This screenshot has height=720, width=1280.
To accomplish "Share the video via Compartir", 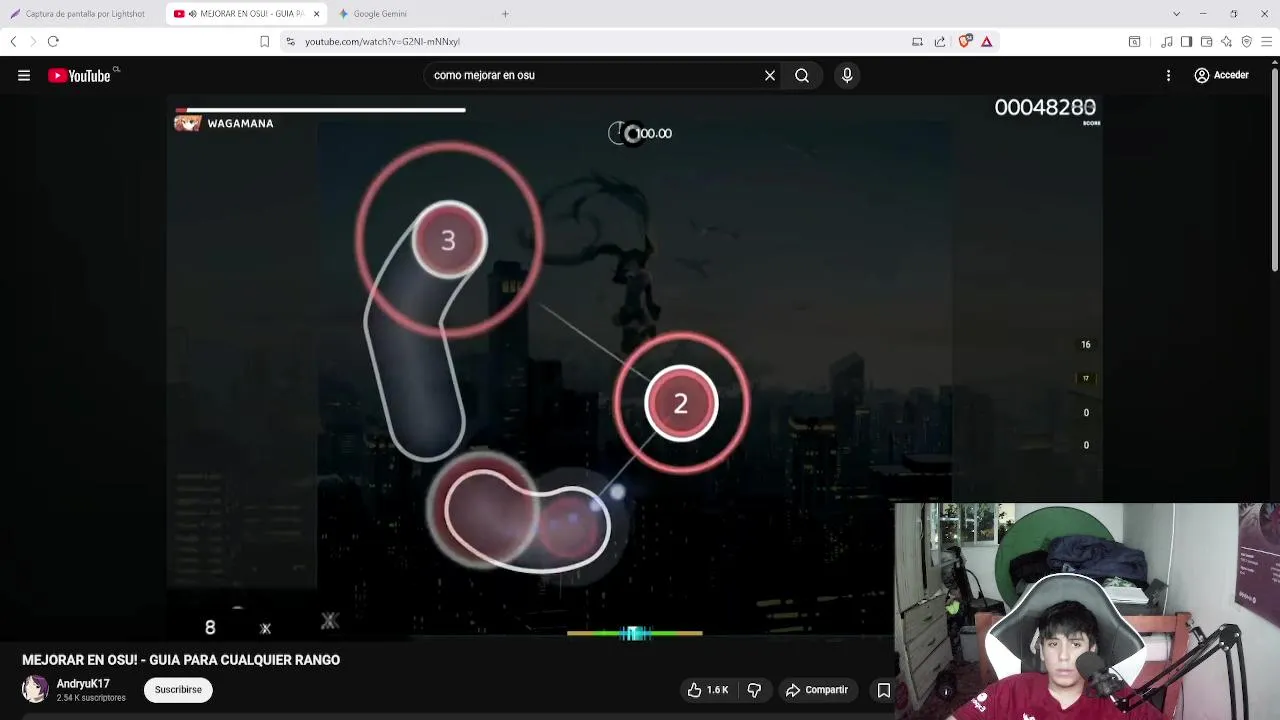I will (x=817, y=690).
